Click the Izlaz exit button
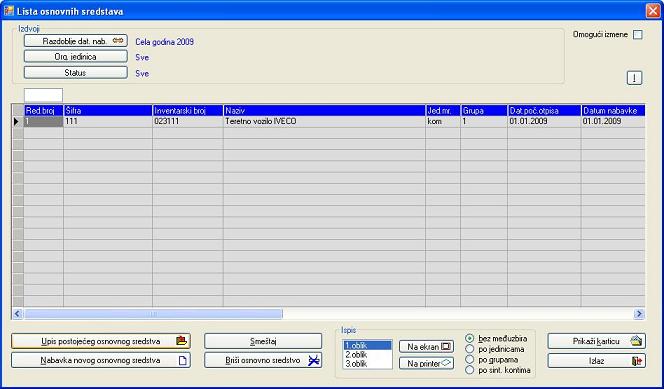664x389 pixels. pyautogui.click(x=597, y=361)
